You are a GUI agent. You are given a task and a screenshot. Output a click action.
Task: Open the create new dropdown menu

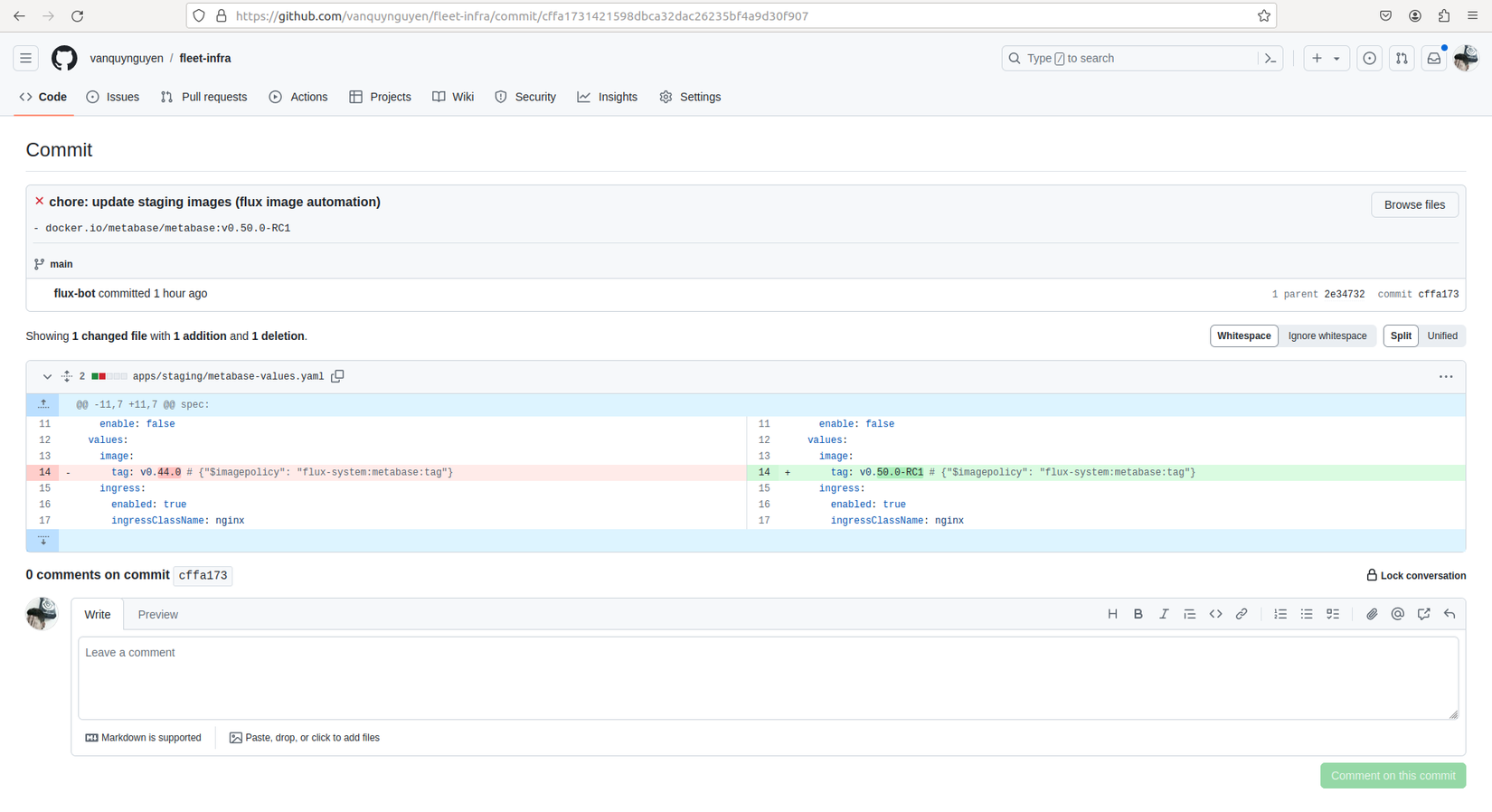tap(1326, 59)
